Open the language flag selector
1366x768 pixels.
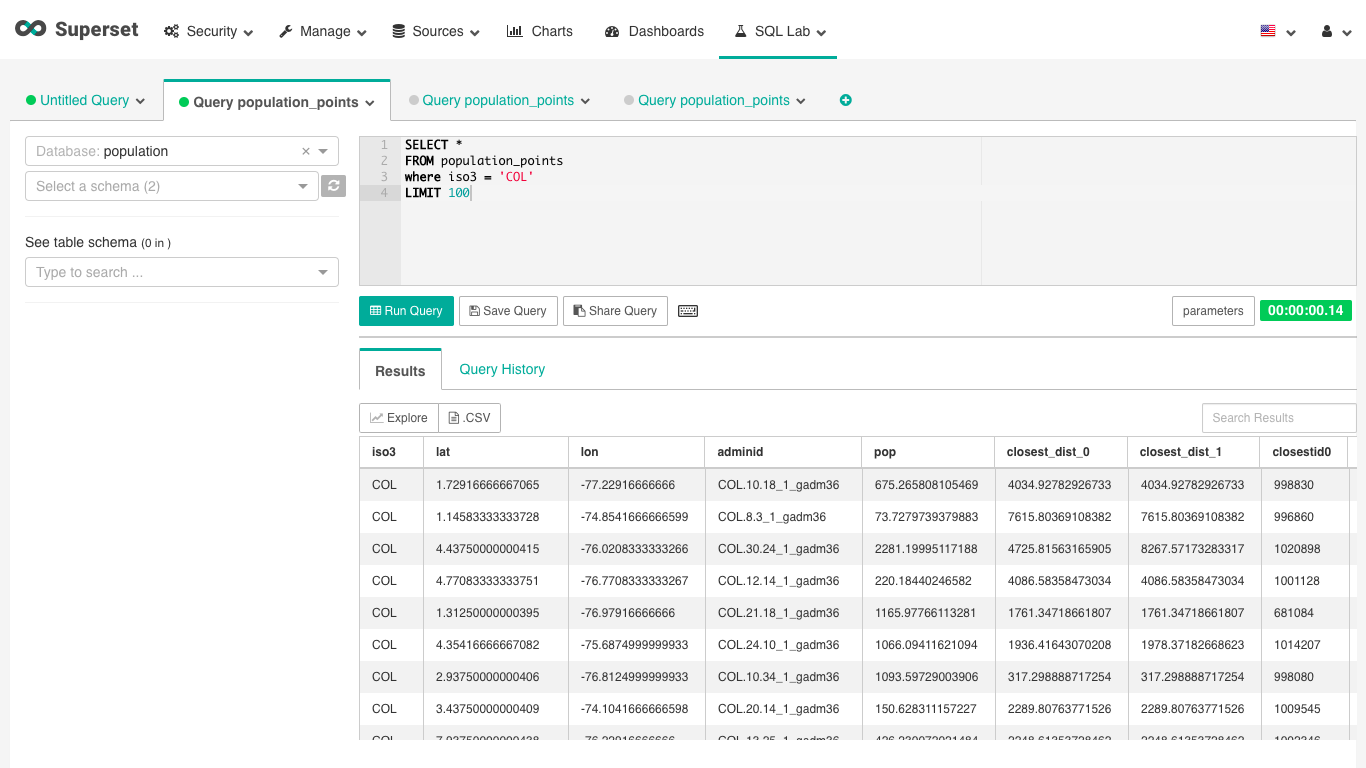click(1277, 31)
